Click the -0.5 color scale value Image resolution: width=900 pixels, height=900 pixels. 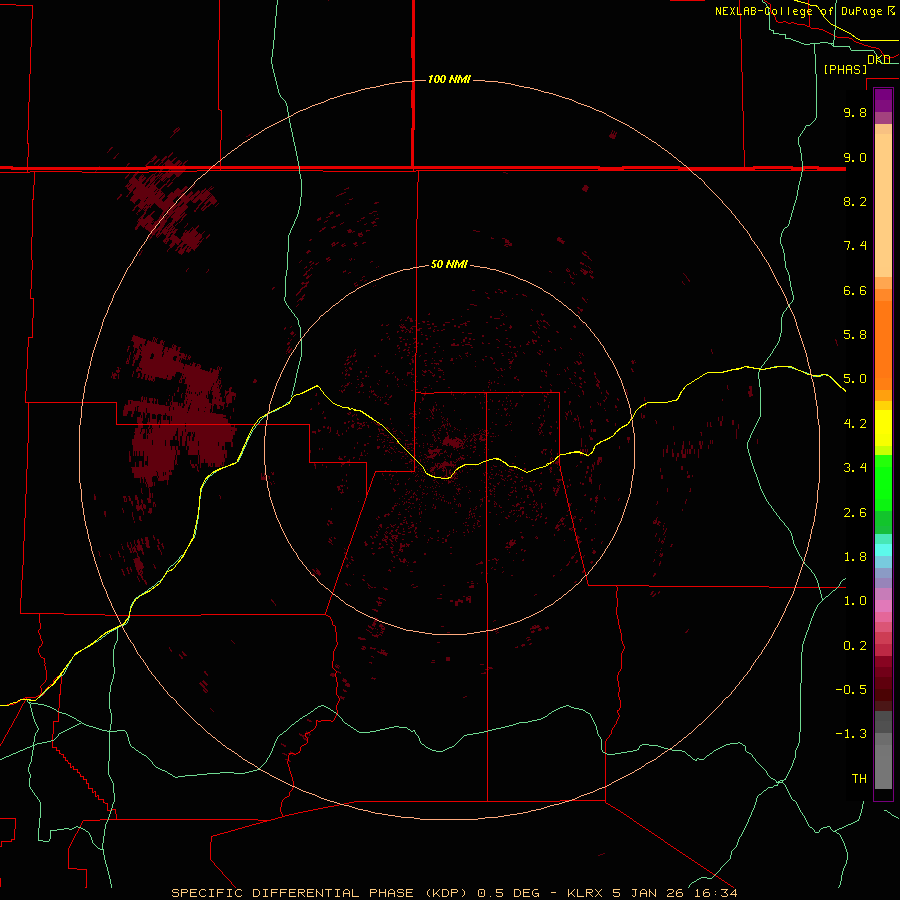pyautogui.click(x=851, y=690)
